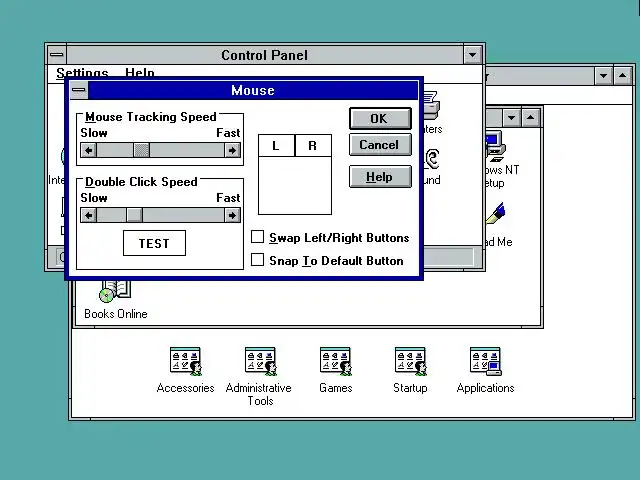This screenshot has height=480, width=640.
Task: Maximize the Program Manager window up arrow
Action: pos(622,76)
